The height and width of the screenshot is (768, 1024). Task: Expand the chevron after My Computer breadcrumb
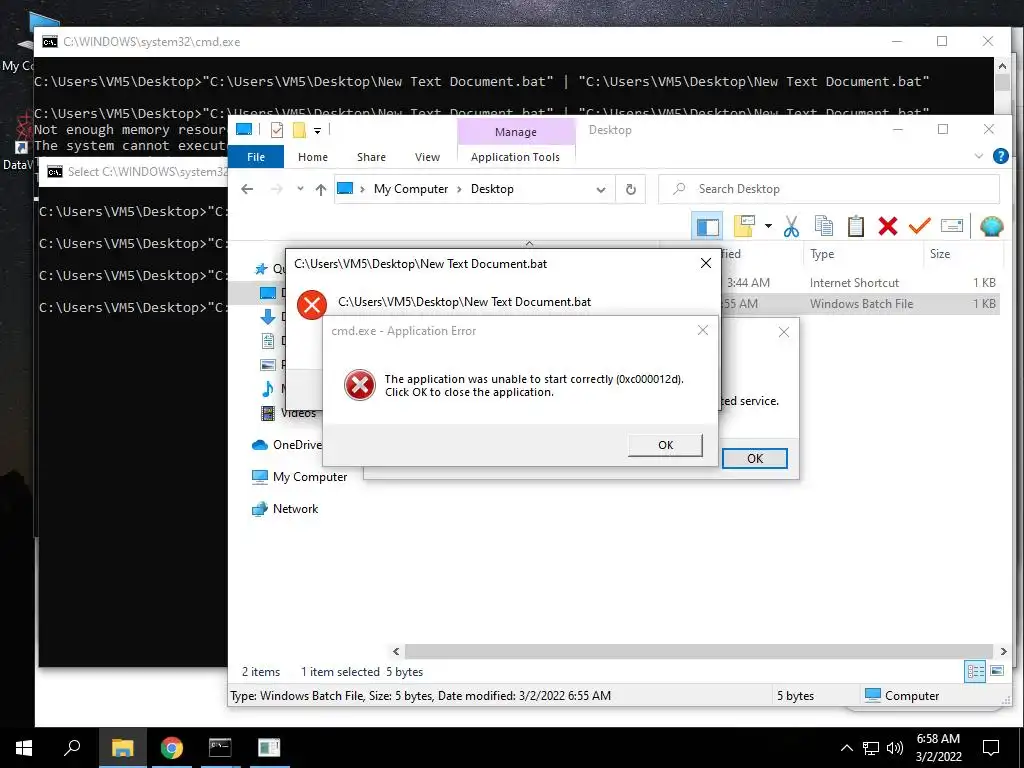(459, 189)
